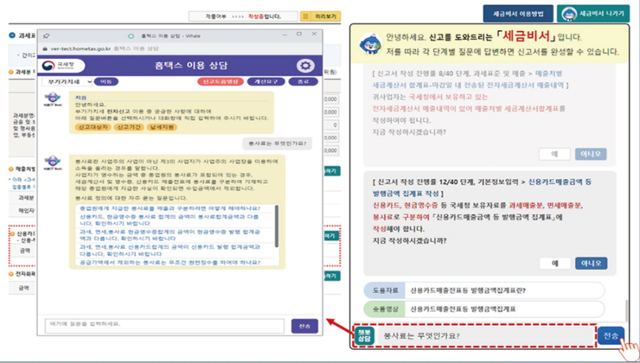Click the 세금비서 question input with 봉사료는 무엇인가요?
Viewport: 640px width, 363px height.
coord(485,336)
